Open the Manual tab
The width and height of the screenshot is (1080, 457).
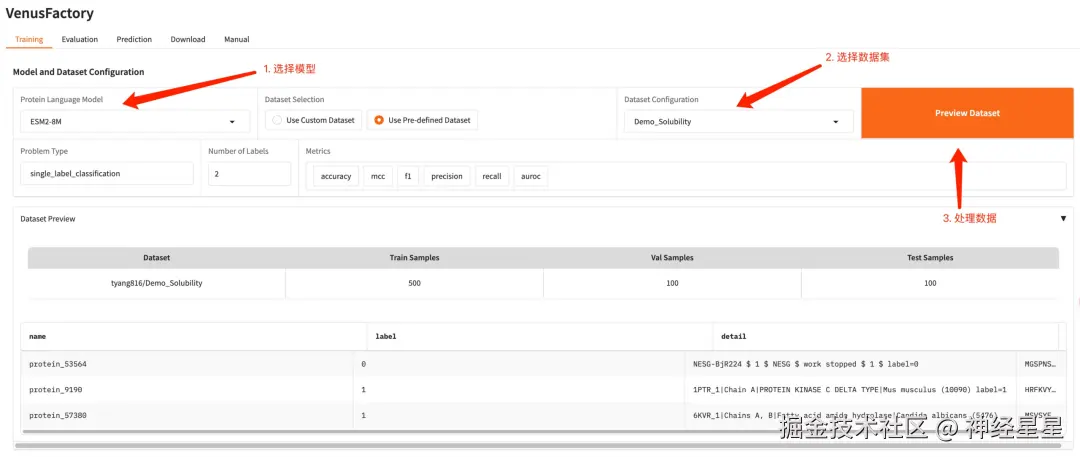(x=237, y=39)
